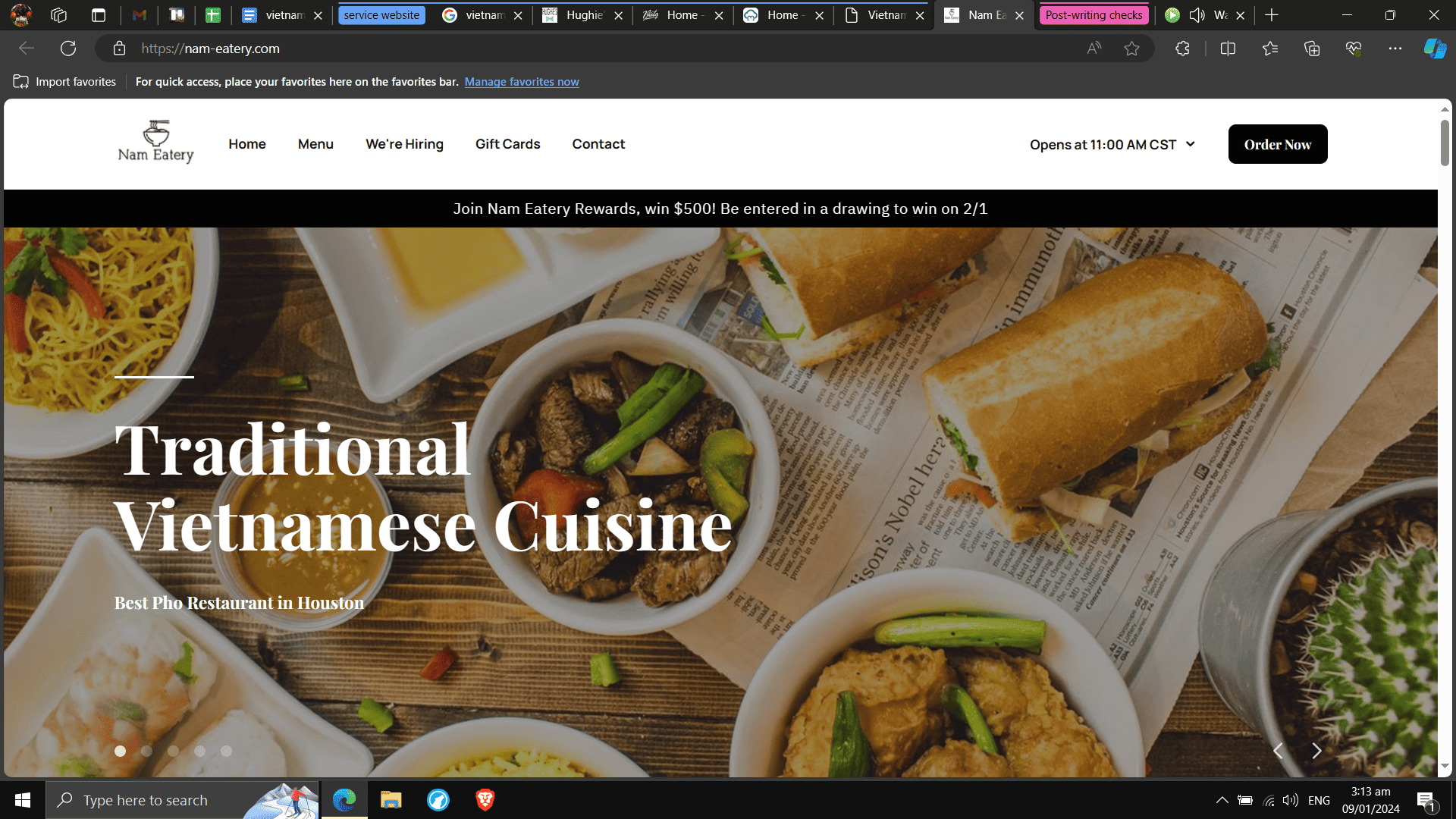This screenshot has width=1456, height=819.
Task: Go back with the browser back arrow
Action: 27,49
